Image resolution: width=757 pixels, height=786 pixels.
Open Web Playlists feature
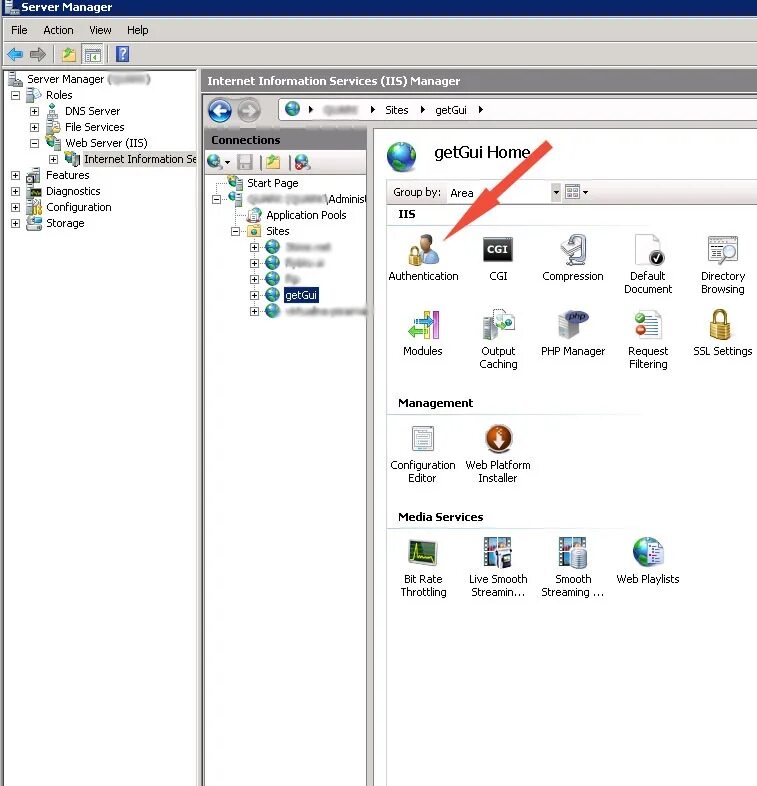coord(648,561)
